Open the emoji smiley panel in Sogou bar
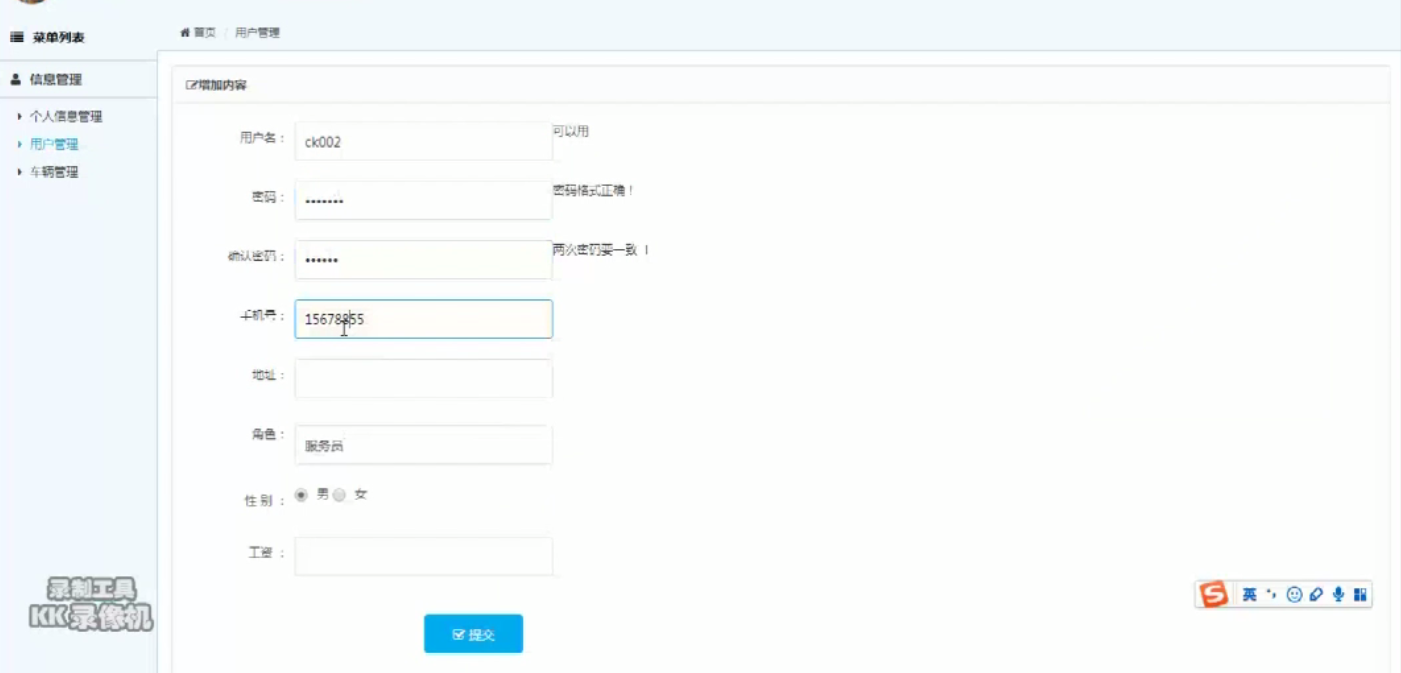Screen dimensions: 1401x673 click(1294, 594)
